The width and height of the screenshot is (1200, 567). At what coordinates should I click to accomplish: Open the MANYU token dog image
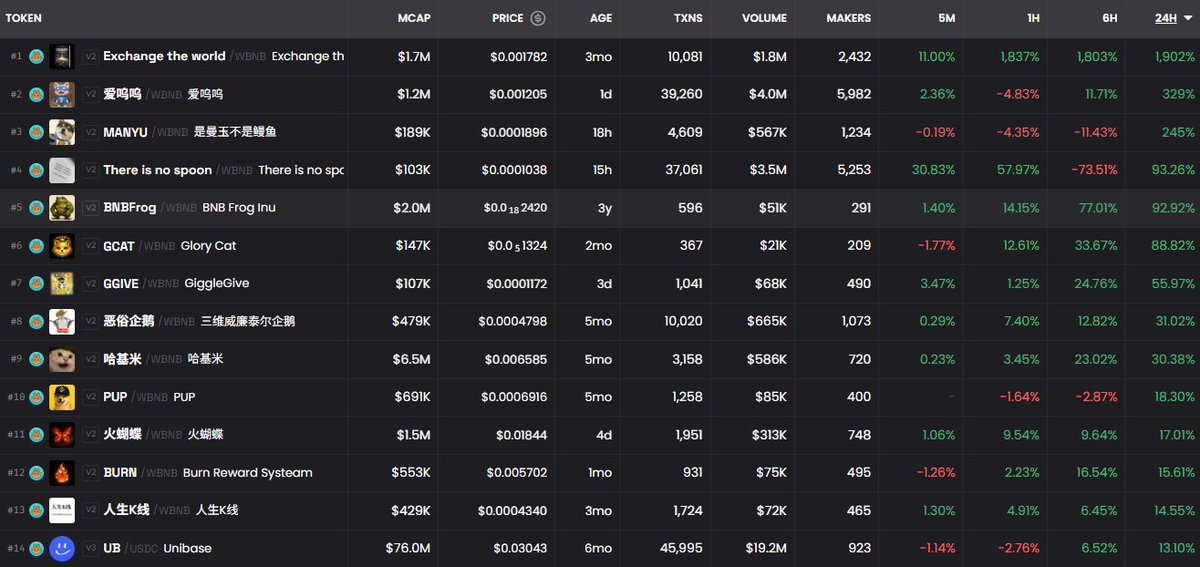click(x=62, y=132)
